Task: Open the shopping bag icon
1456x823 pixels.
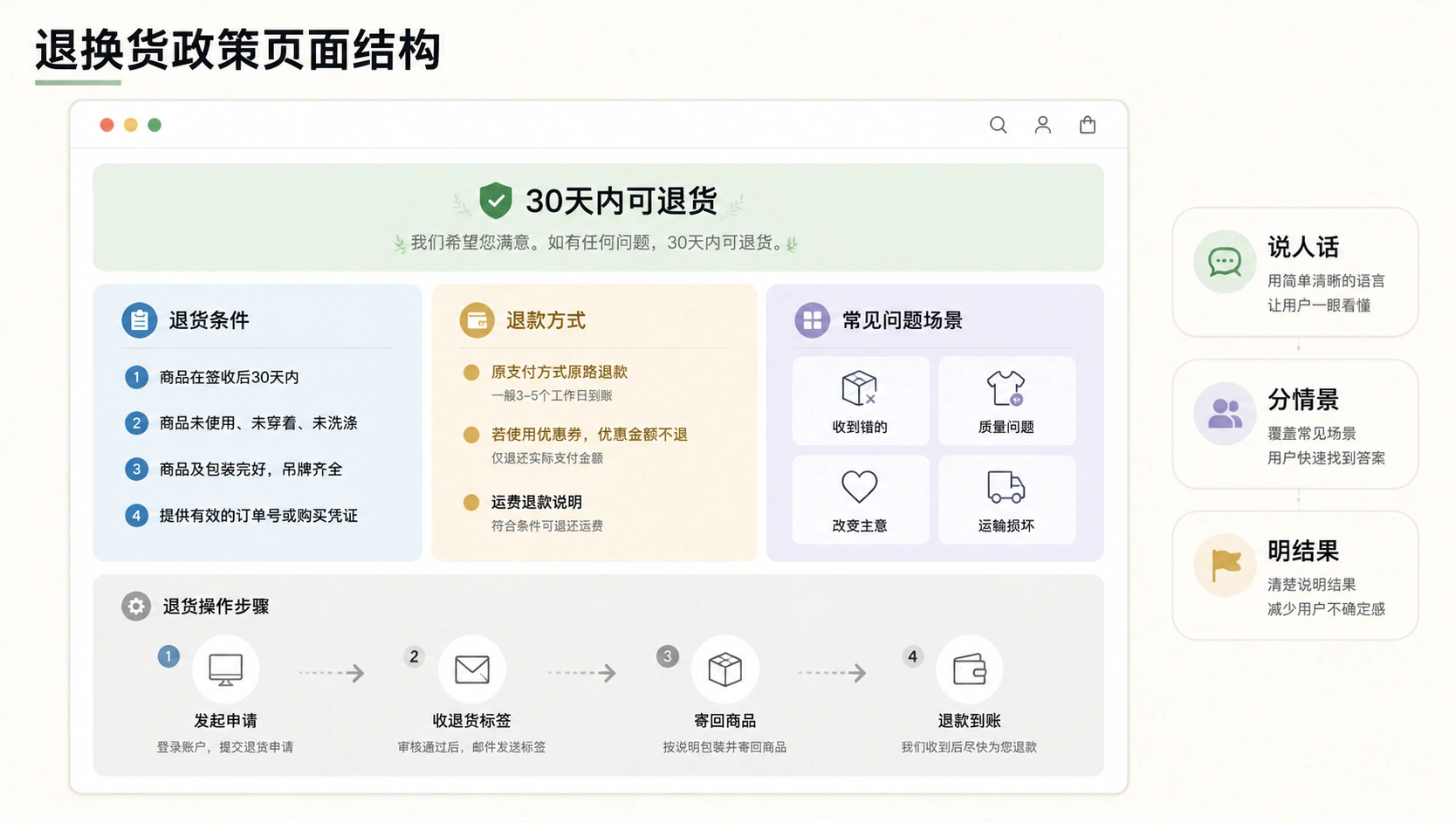Action: coord(1088,125)
